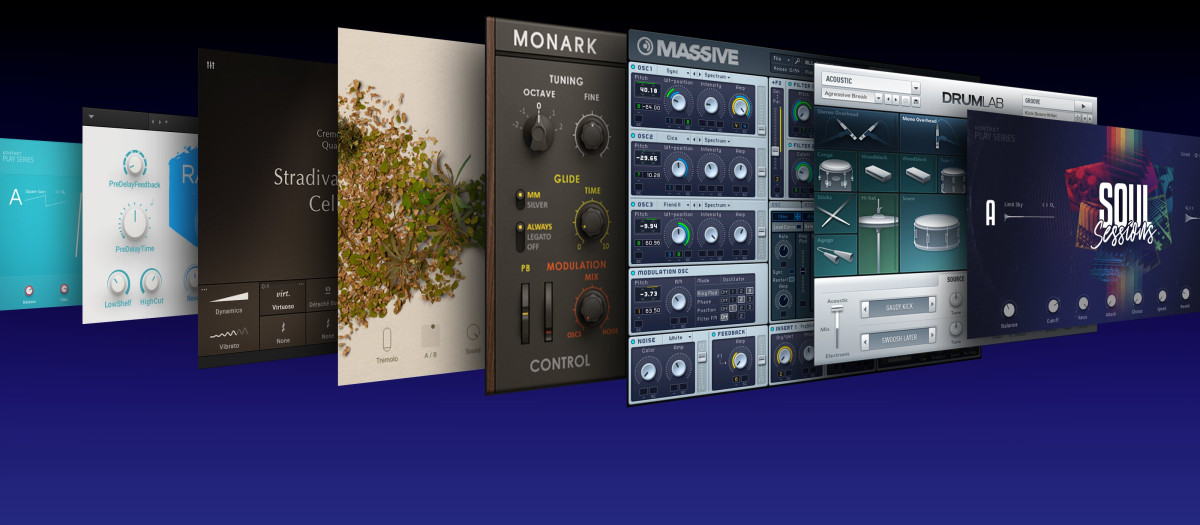
Task: Click the Noise Color knob in Massive
Action: pyautogui.click(x=647, y=369)
